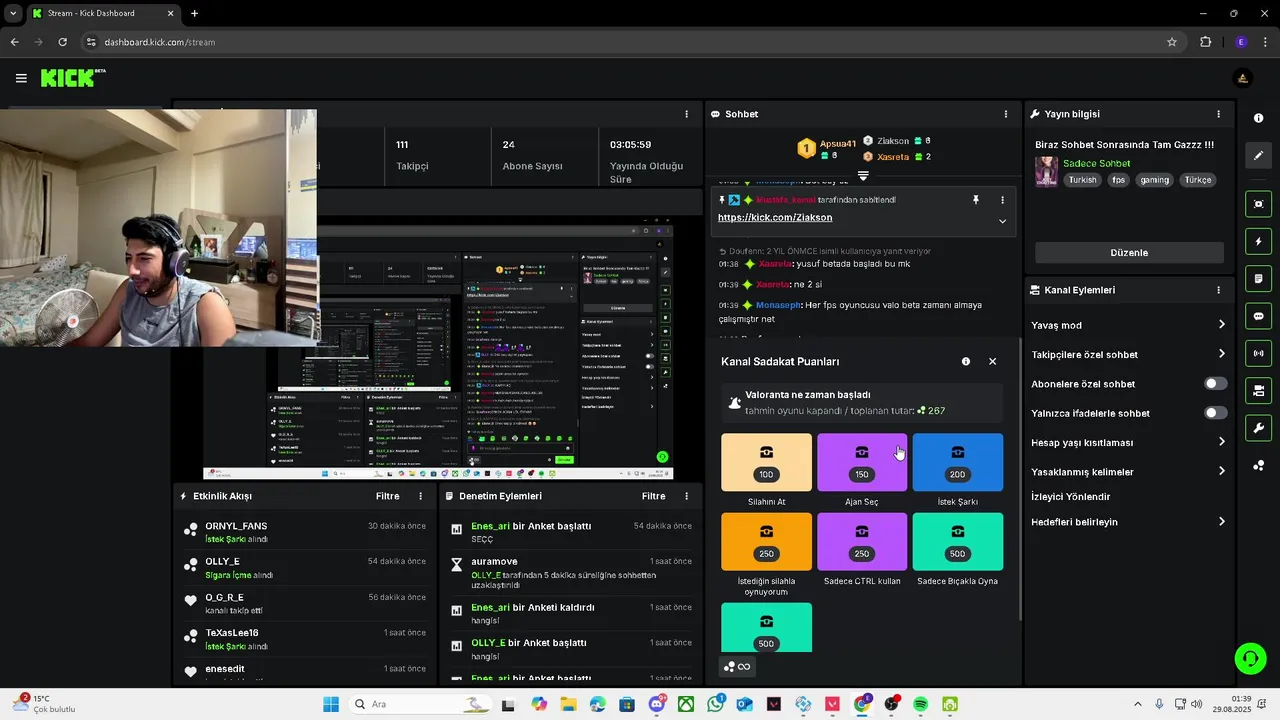Redeem Sadece Bıçakla Oyna 500 reward

[957, 542]
